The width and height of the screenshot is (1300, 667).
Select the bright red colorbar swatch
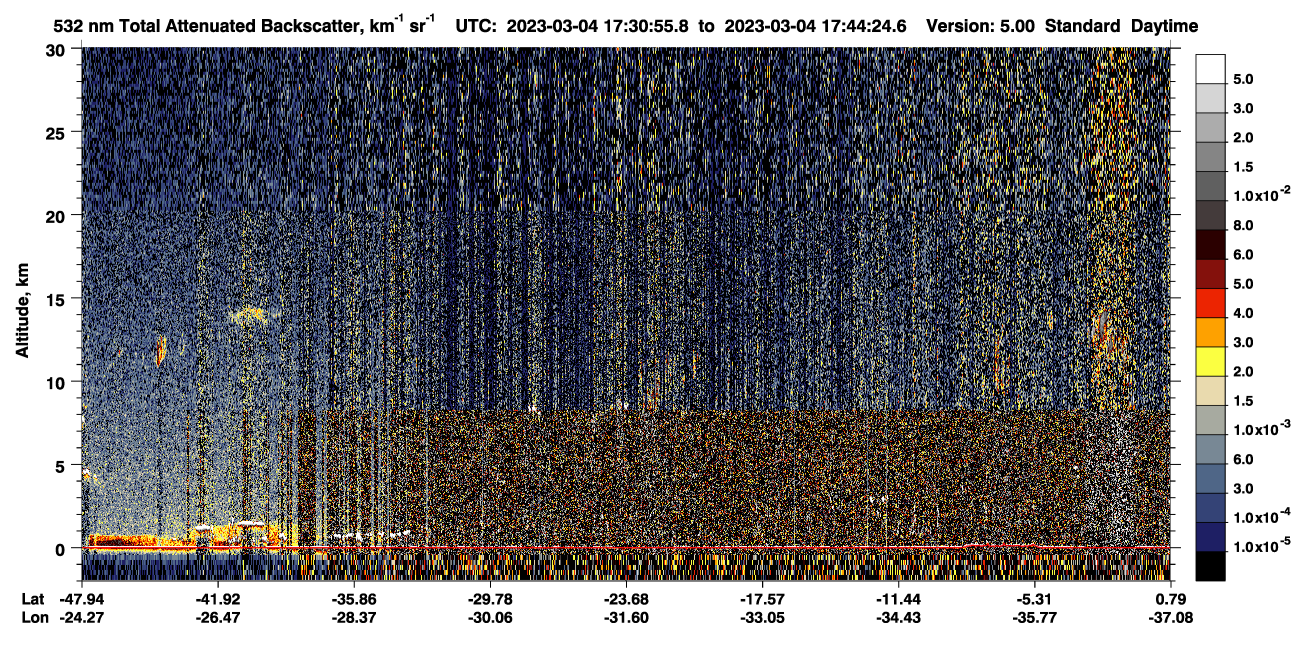[x=1210, y=302]
